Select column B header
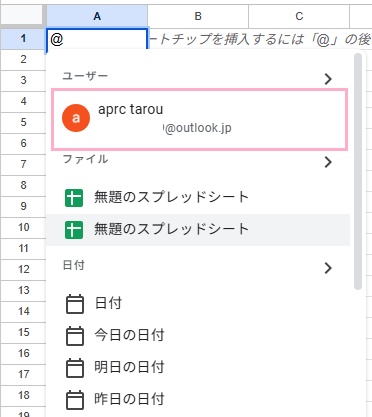 point(198,16)
